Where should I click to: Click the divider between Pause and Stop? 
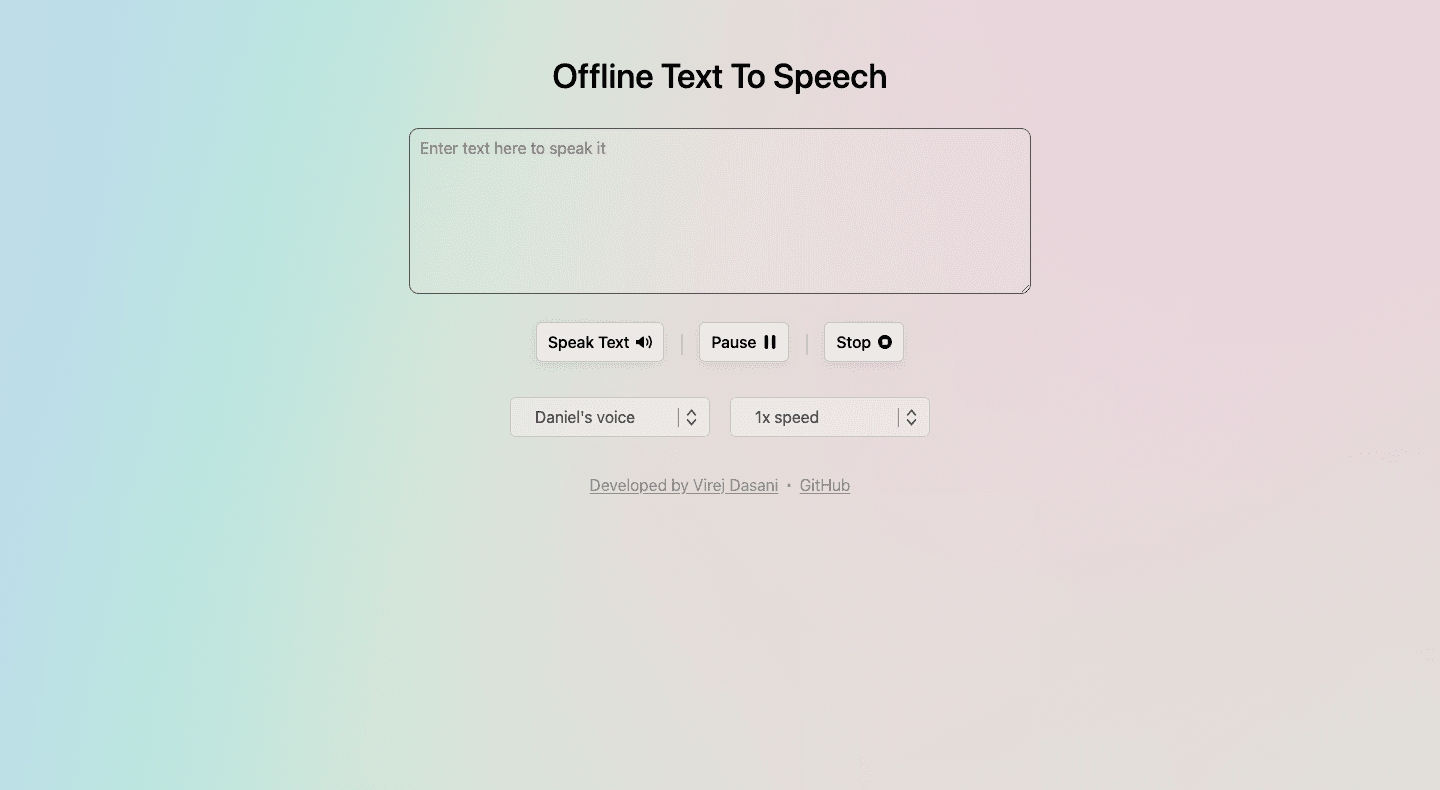click(x=807, y=344)
